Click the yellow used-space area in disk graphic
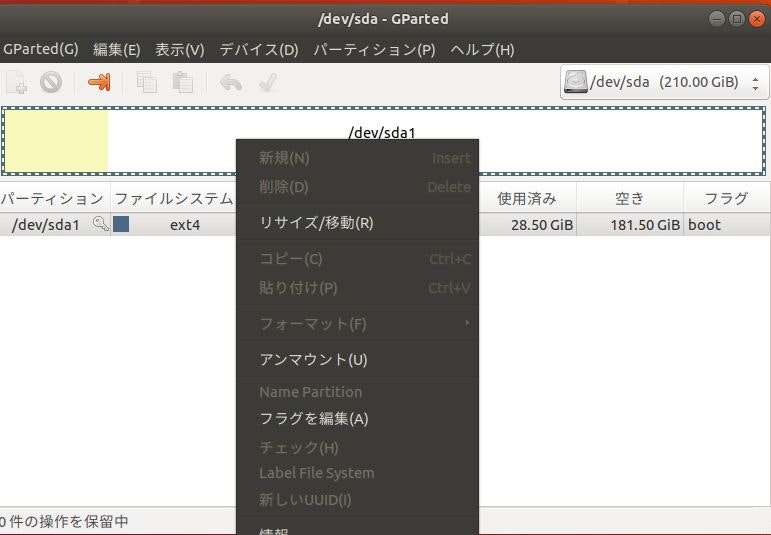The image size is (771, 535). click(56, 141)
